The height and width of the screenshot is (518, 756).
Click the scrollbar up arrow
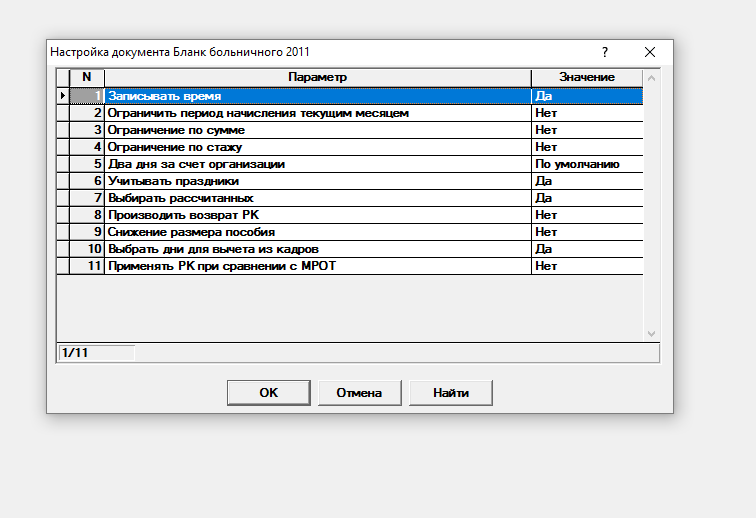click(651, 78)
